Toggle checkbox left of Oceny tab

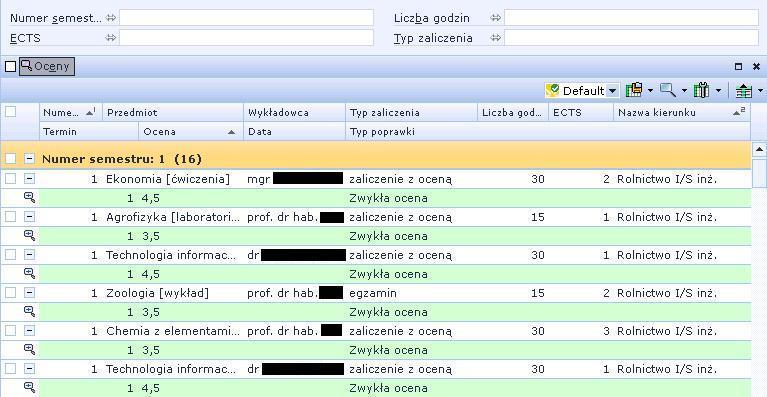[x=10, y=66]
